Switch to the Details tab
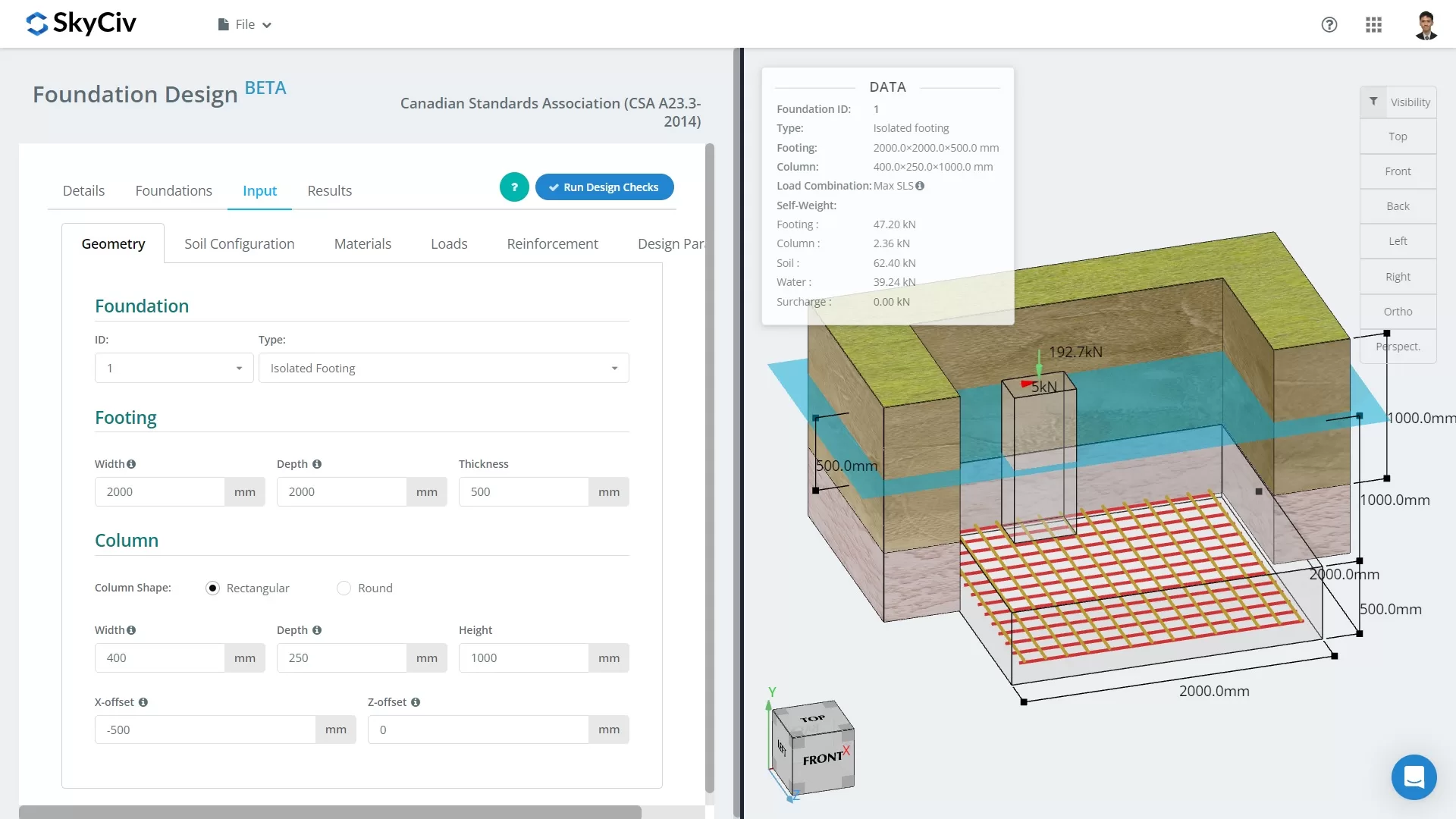1456x819 pixels. 83,191
